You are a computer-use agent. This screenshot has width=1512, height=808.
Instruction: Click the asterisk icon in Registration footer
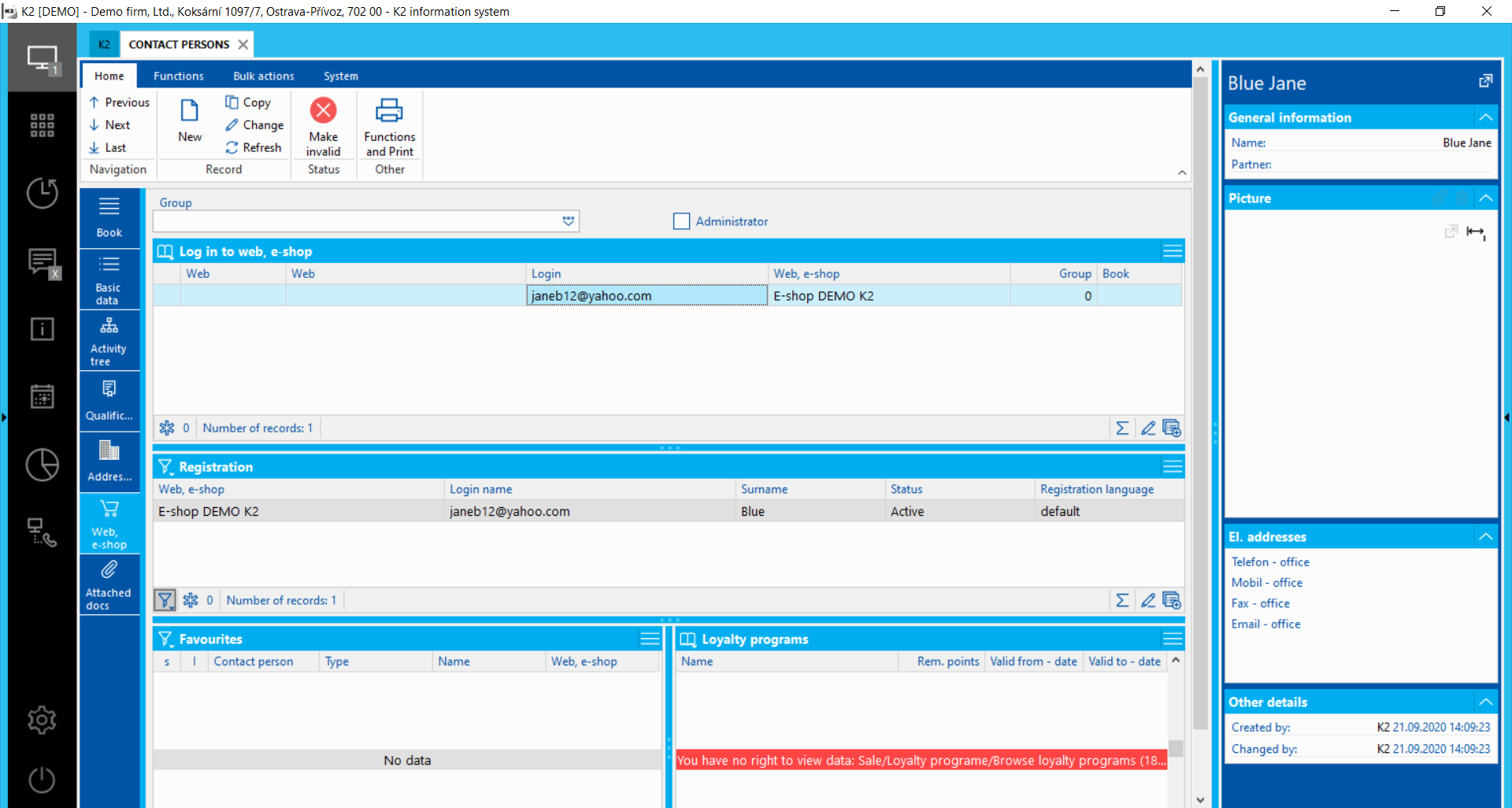[x=191, y=601]
